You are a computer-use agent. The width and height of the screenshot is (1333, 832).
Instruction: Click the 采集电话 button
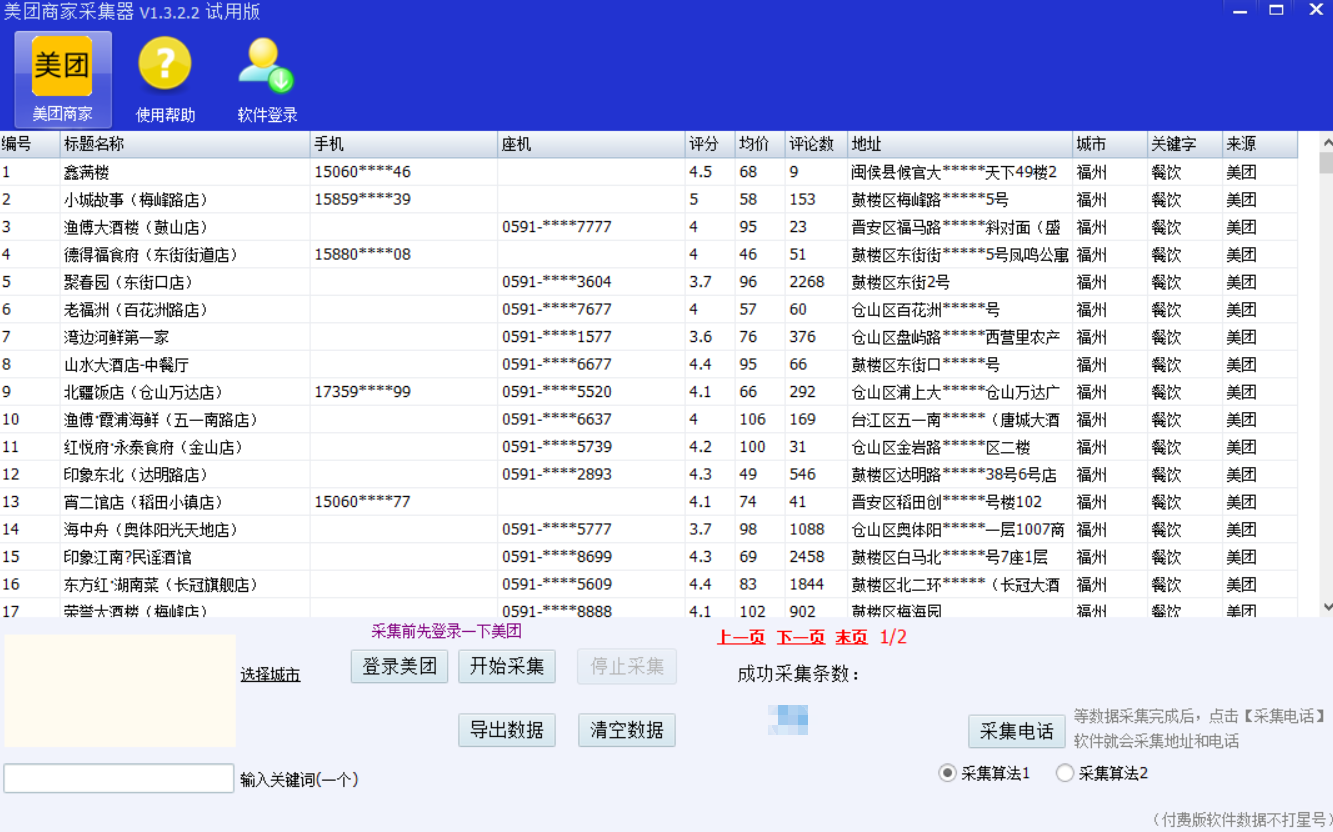click(1017, 731)
